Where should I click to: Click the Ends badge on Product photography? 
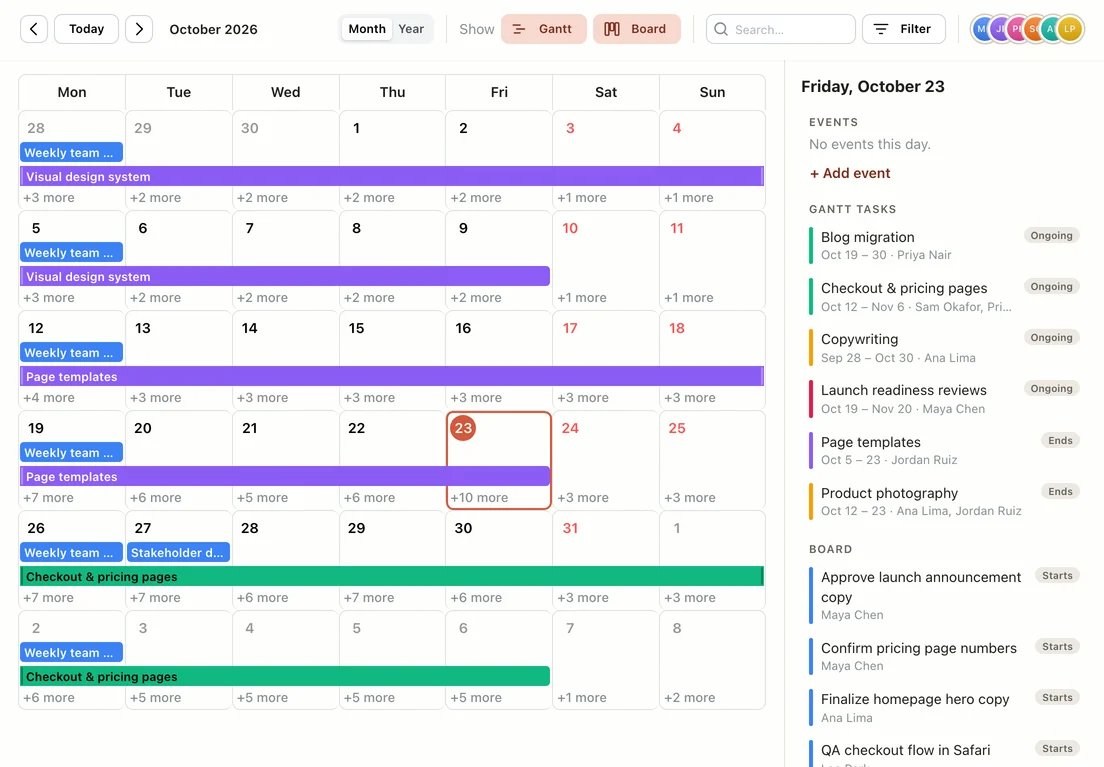pyautogui.click(x=1060, y=492)
